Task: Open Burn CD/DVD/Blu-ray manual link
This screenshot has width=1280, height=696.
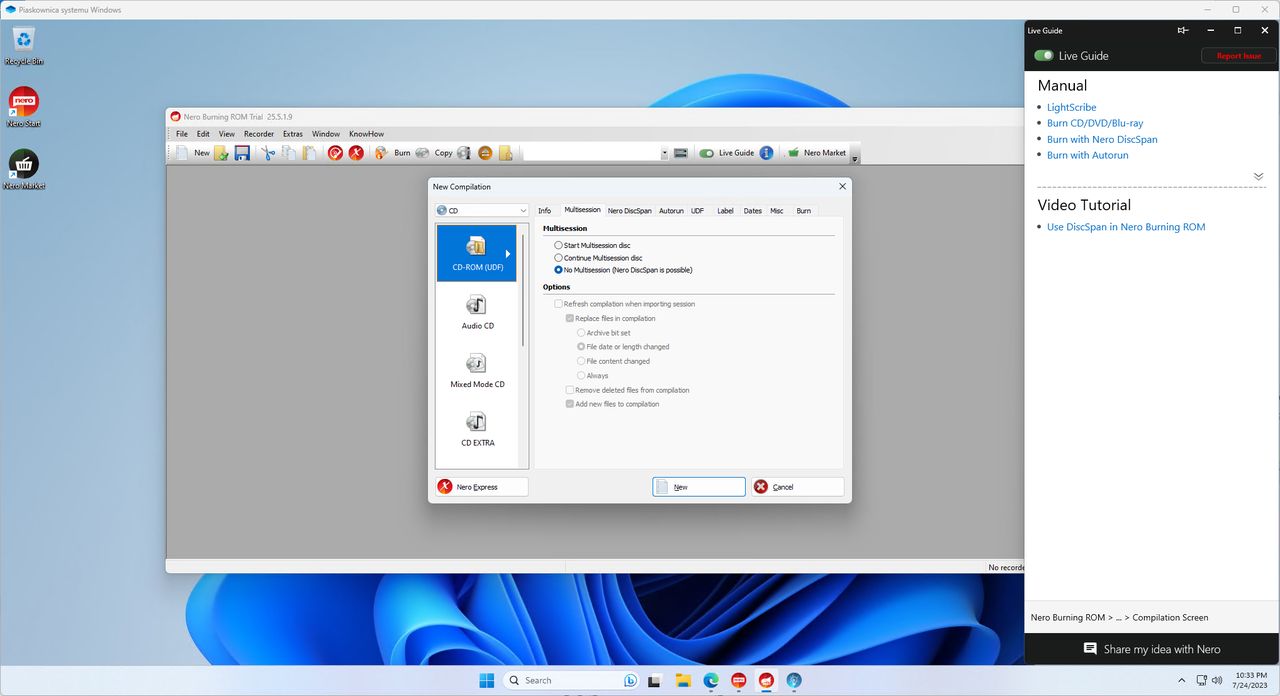Action: click(x=1095, y=123)
